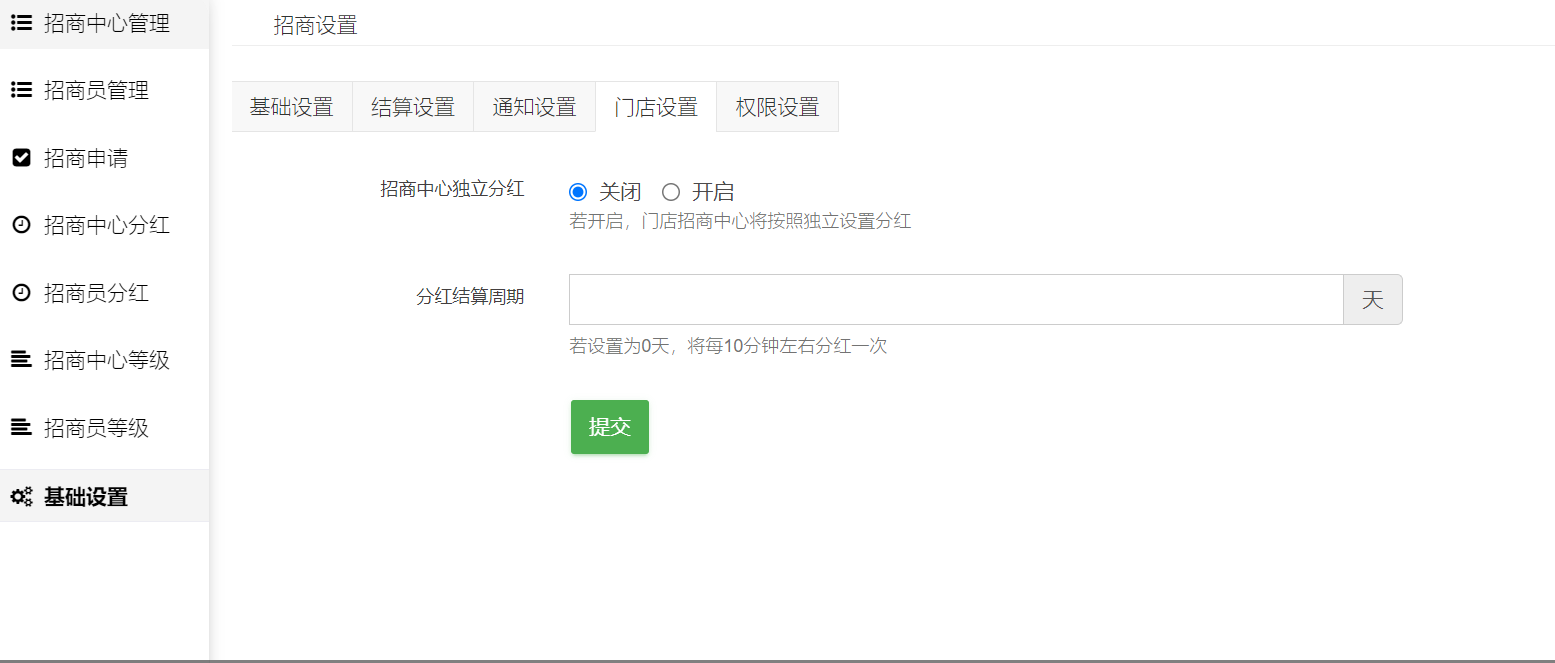
Task: Enable the 开启 radio option
Action: [x=671, y=192]
